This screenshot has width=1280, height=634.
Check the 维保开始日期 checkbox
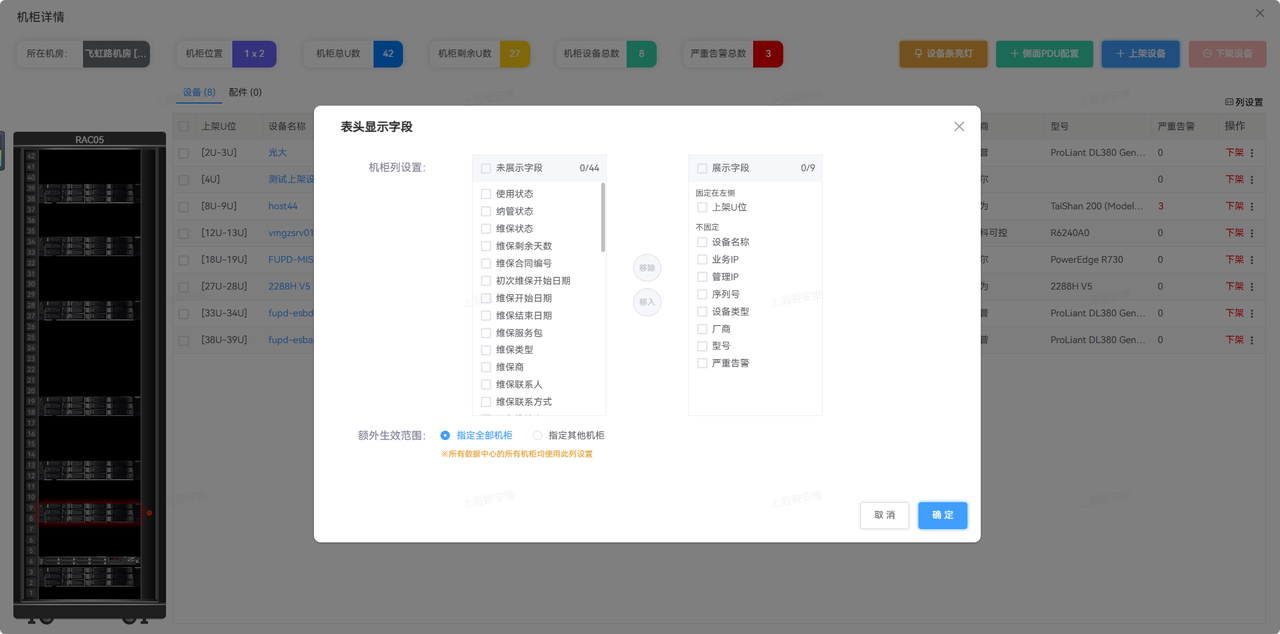tap(486, 298)
